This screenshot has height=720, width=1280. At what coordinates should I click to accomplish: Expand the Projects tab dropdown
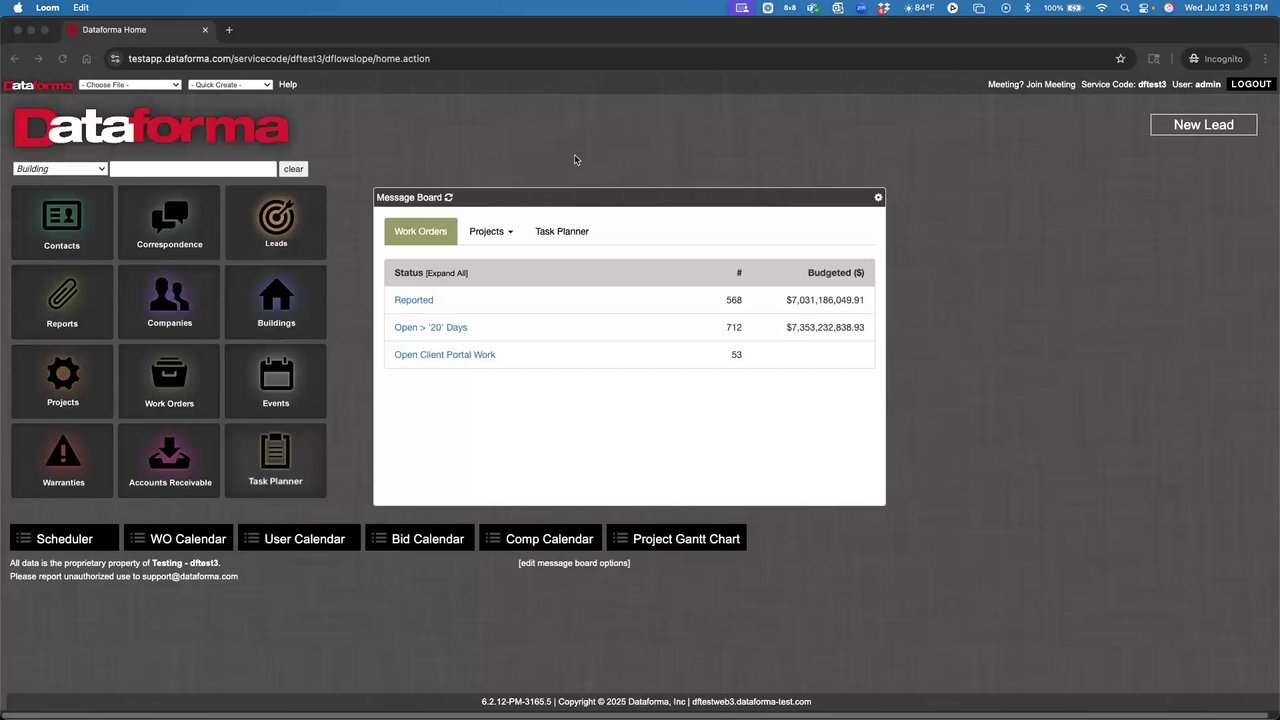(491, 231)
